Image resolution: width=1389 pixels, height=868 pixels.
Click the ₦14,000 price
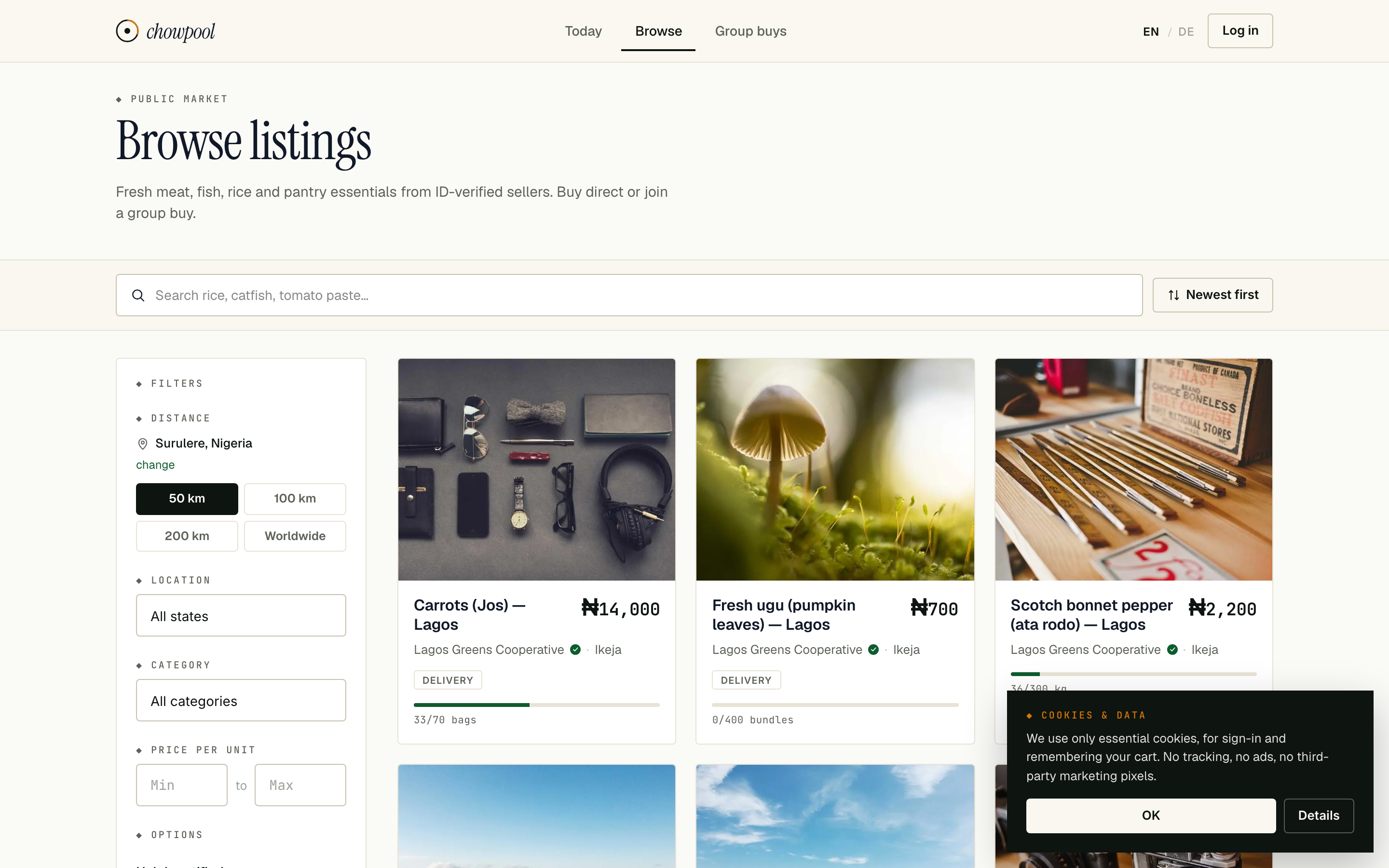[620, 609]
